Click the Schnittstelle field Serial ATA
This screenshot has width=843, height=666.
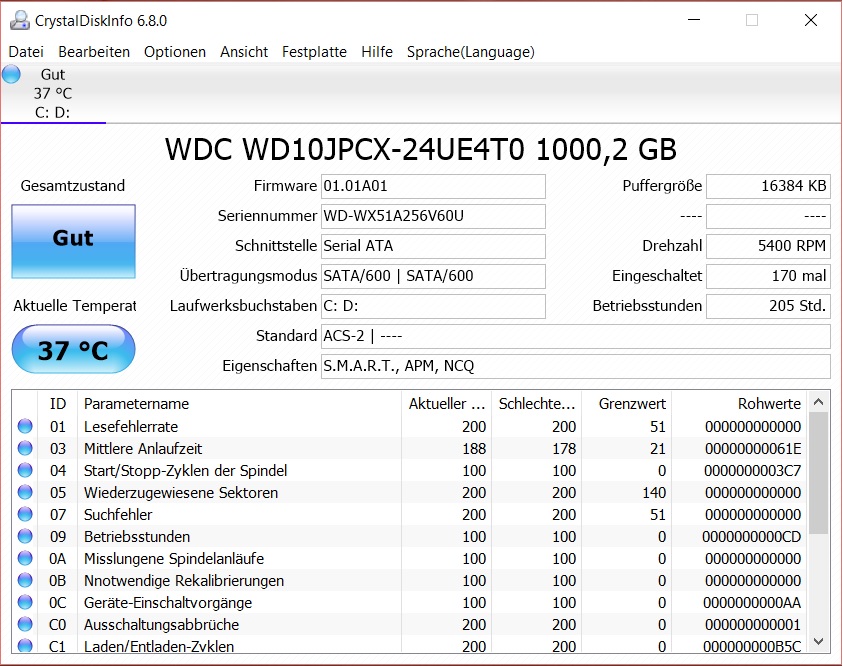pyautogui.click(x=433, y=246)
